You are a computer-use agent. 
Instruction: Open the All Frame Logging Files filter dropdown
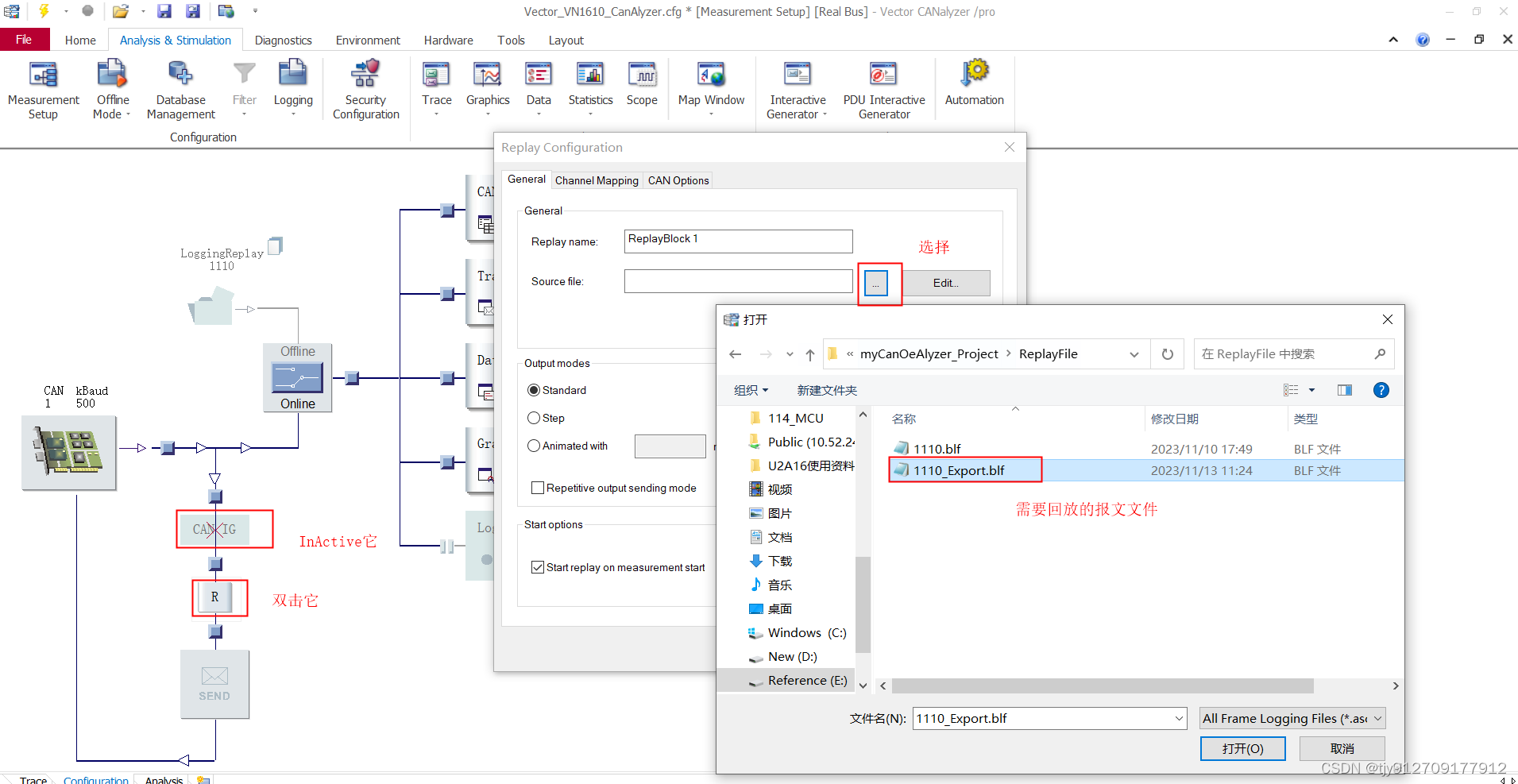1292,718
